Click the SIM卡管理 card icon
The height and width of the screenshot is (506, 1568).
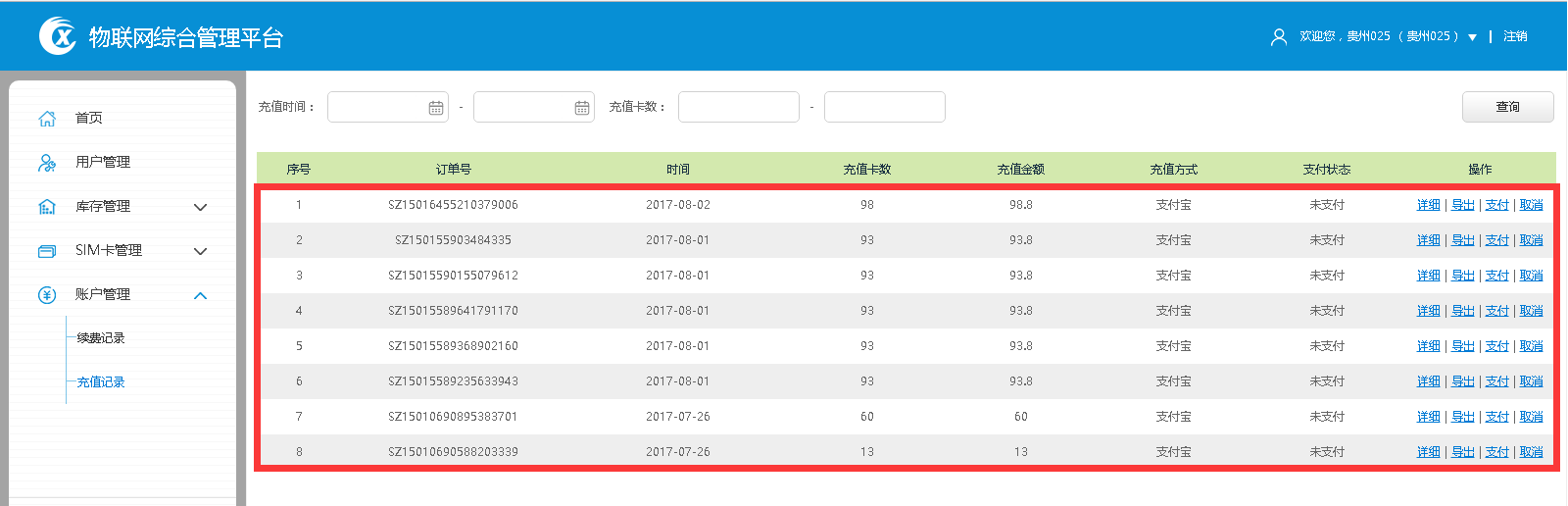(x=47, y=251)
